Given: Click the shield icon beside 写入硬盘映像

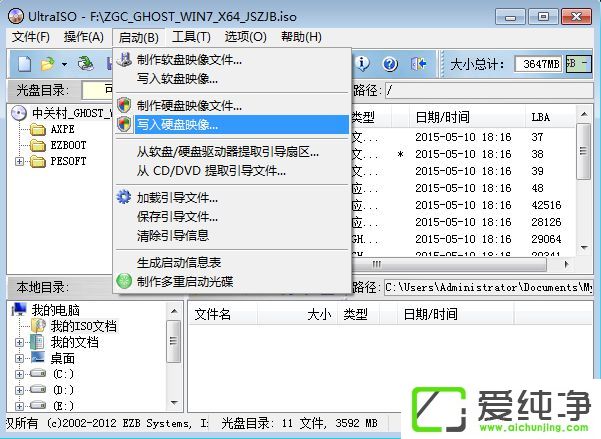Looking at the screenshot, I should pos(124,123).
